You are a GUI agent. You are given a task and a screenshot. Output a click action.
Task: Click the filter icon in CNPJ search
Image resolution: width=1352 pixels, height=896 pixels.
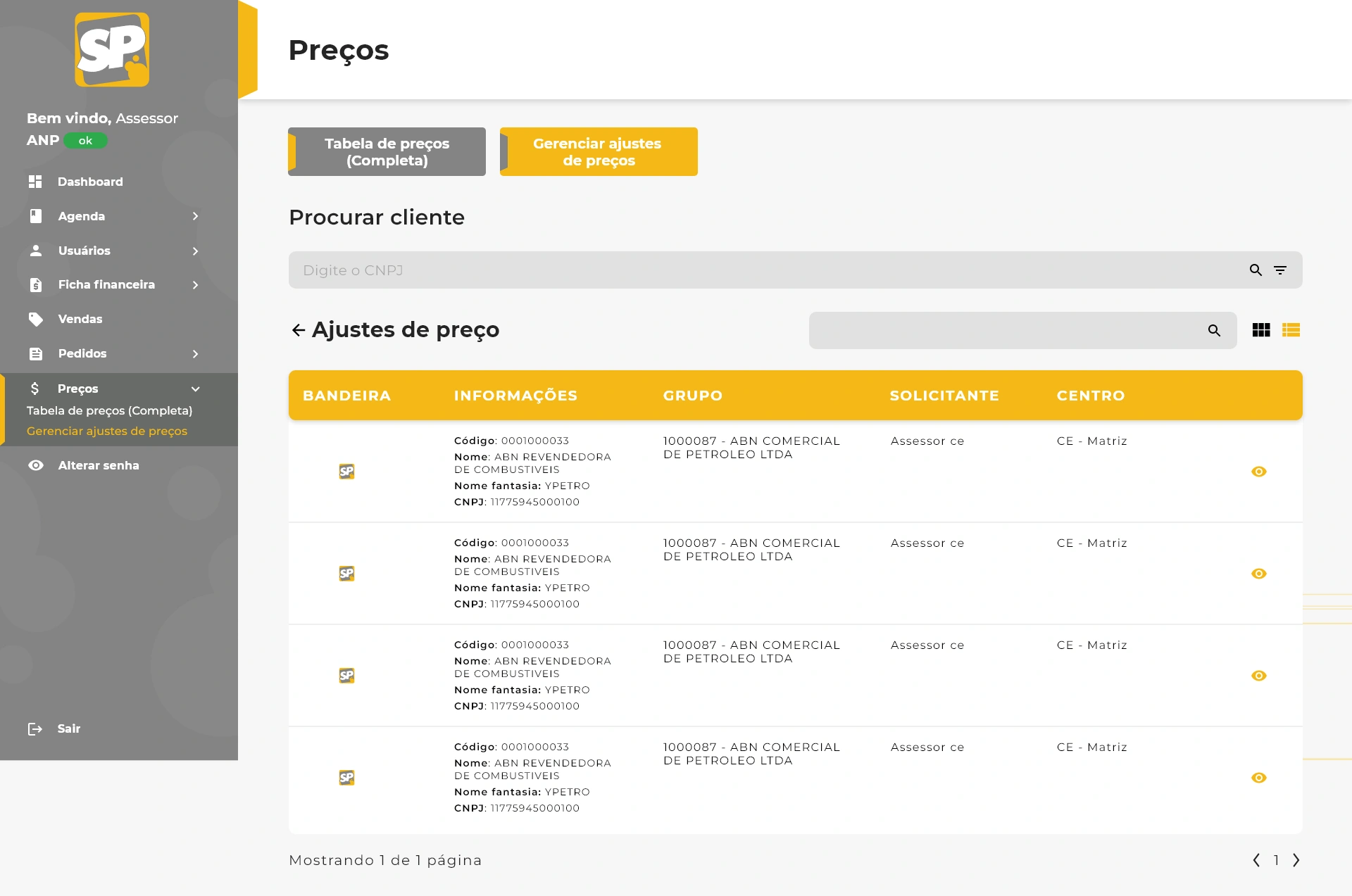[1280, 270]
